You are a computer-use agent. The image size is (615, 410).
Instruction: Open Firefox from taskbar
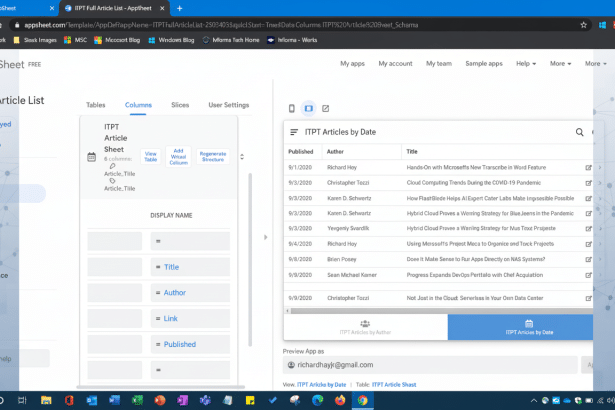(x=340, y=400)
